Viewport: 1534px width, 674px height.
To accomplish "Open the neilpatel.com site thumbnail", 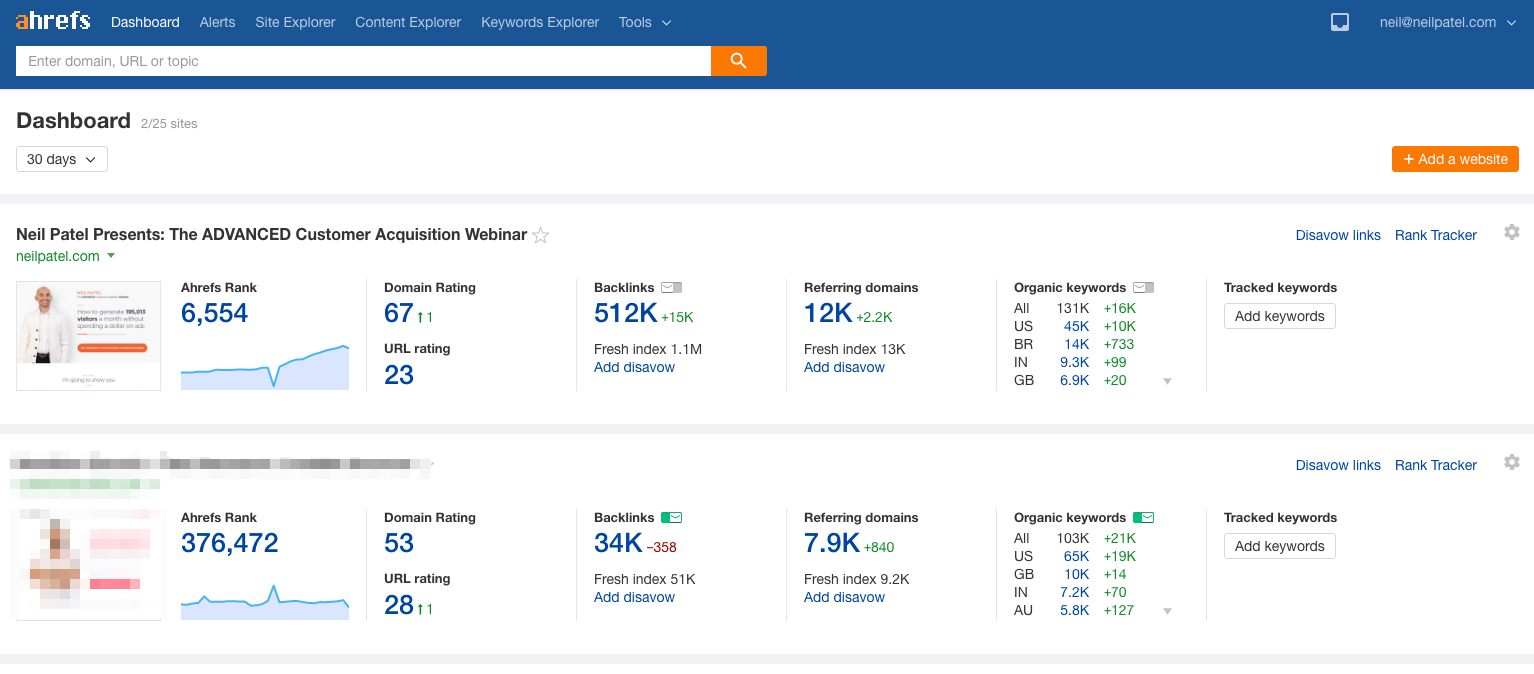I will (88, 335).
